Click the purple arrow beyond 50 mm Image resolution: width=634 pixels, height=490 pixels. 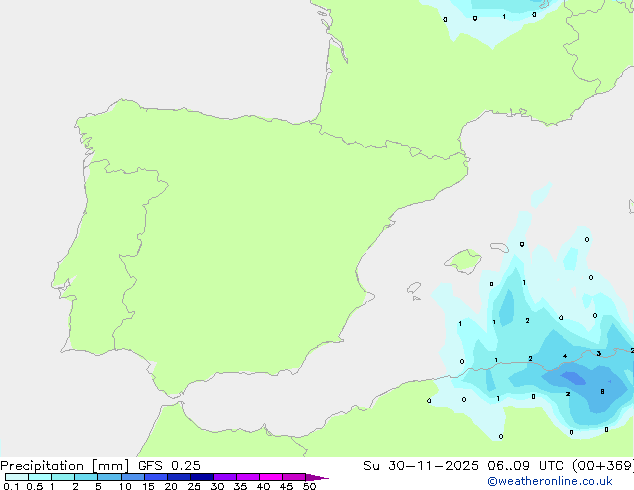point(317,477)
